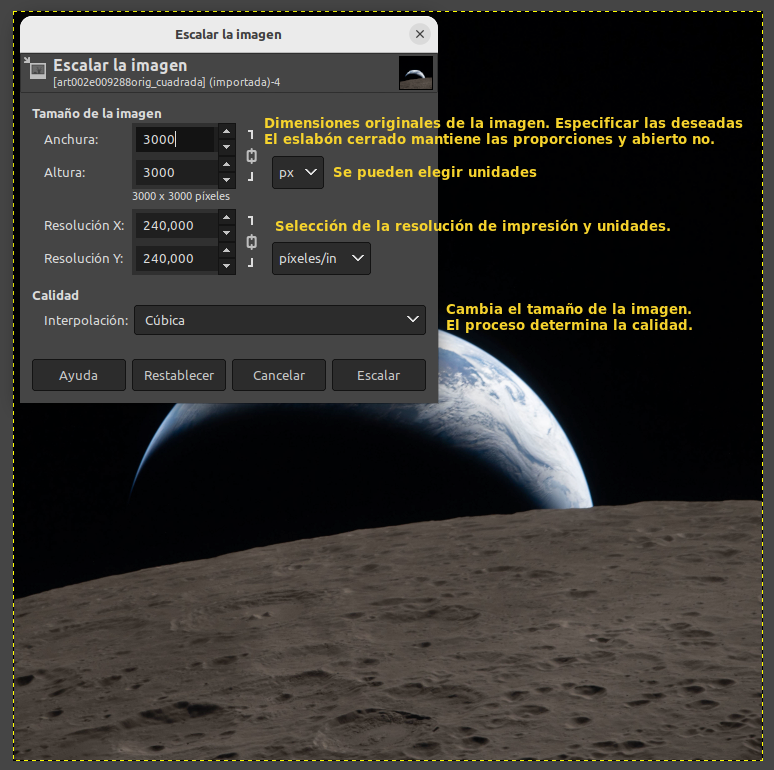Click the scale image icon in dialog header
Viewport: 774px width, 770px height.
coord(37,71)
